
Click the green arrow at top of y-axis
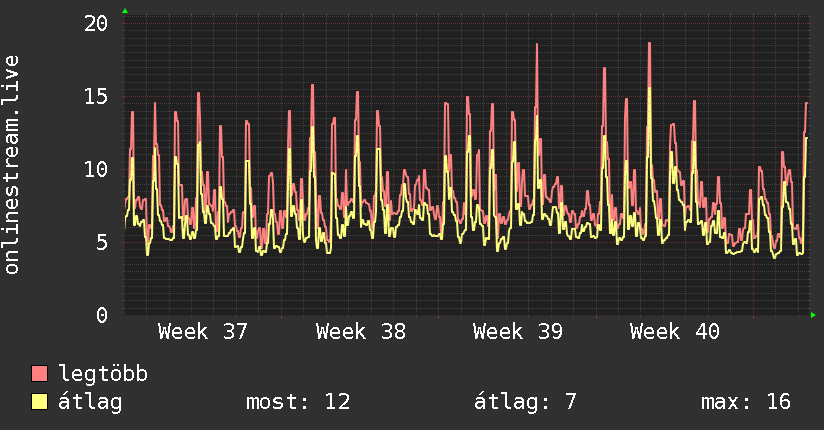[x=125, y=11]
